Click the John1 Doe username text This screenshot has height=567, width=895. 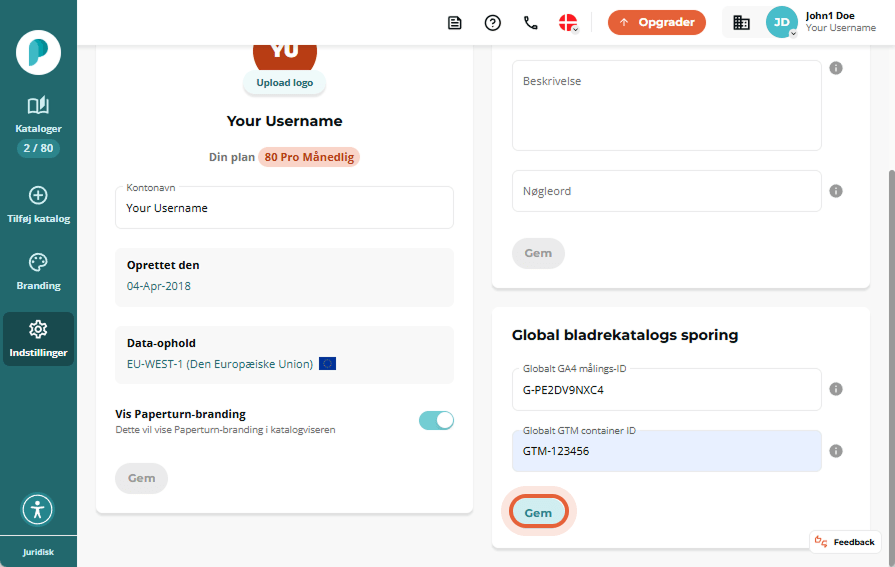(x=830, y=16)
